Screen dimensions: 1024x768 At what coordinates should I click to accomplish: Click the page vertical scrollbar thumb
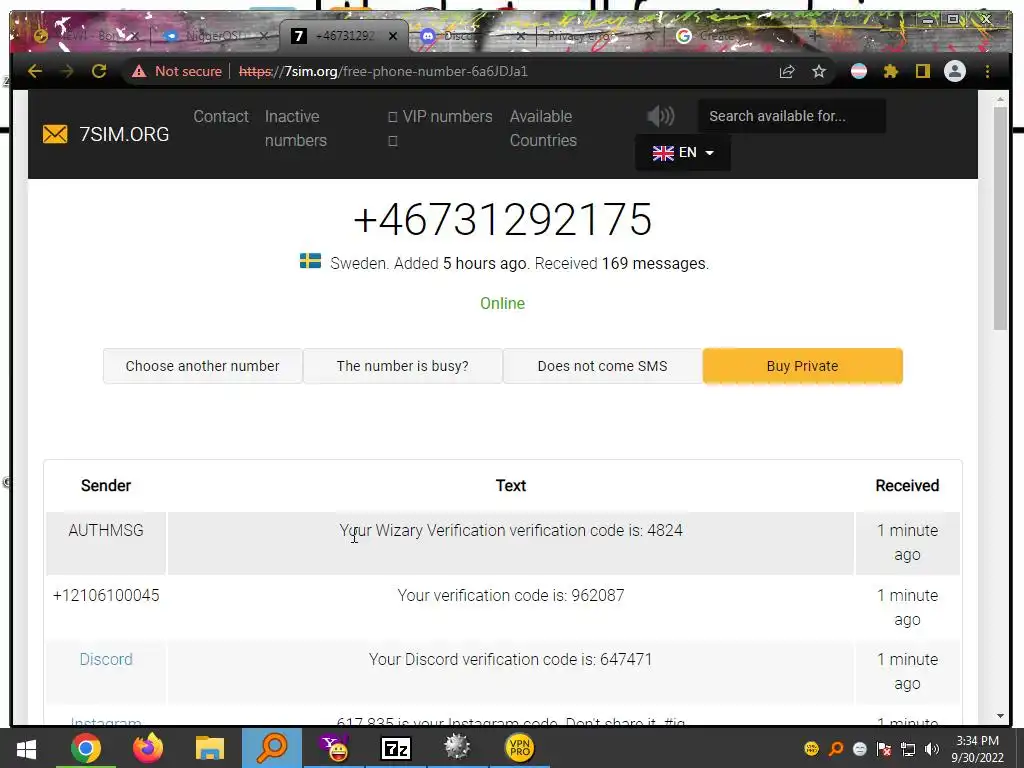1000,217
